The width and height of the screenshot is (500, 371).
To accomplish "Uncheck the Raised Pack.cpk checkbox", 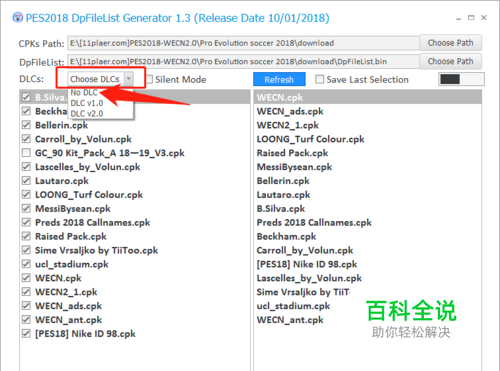I will (x=26, y=236).
